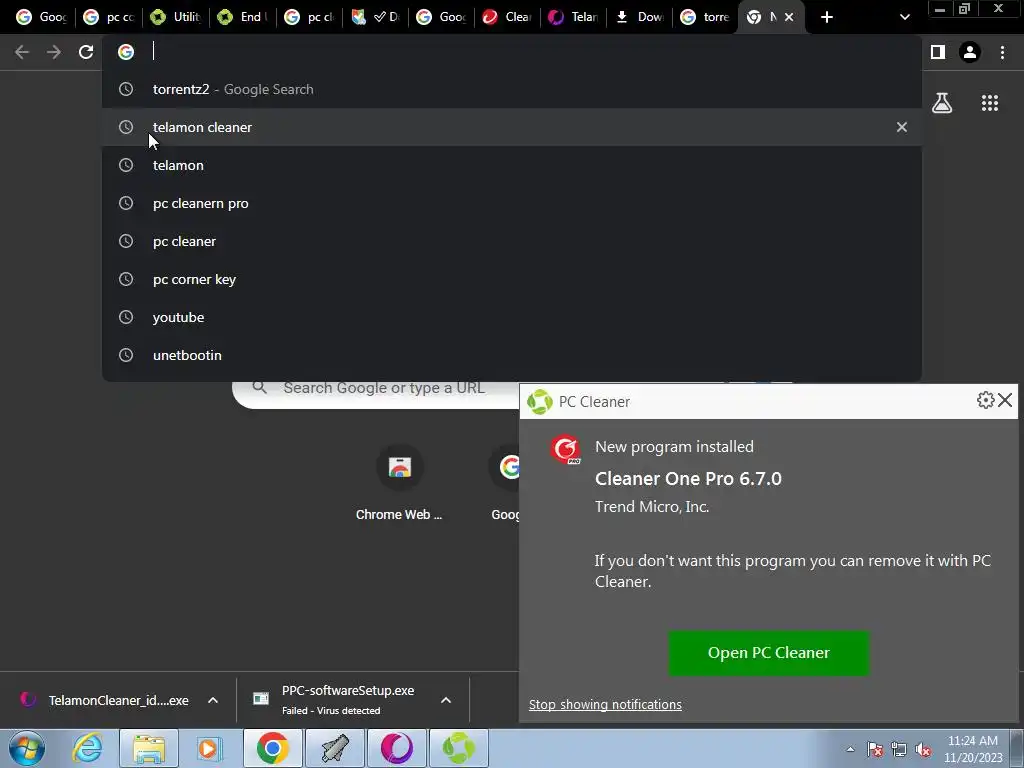The image size is (1024, 768).
Task: Launch Internet Explorer from taskbar
Action: 88,748
